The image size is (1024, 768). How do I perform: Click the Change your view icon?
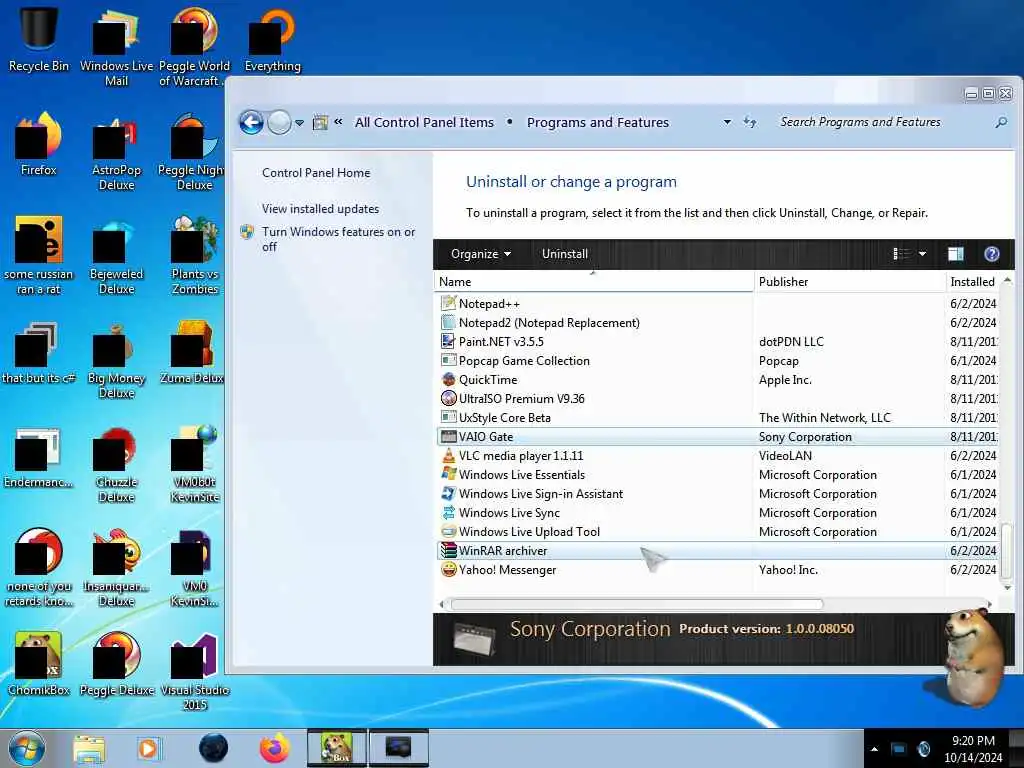coord(902,254)
